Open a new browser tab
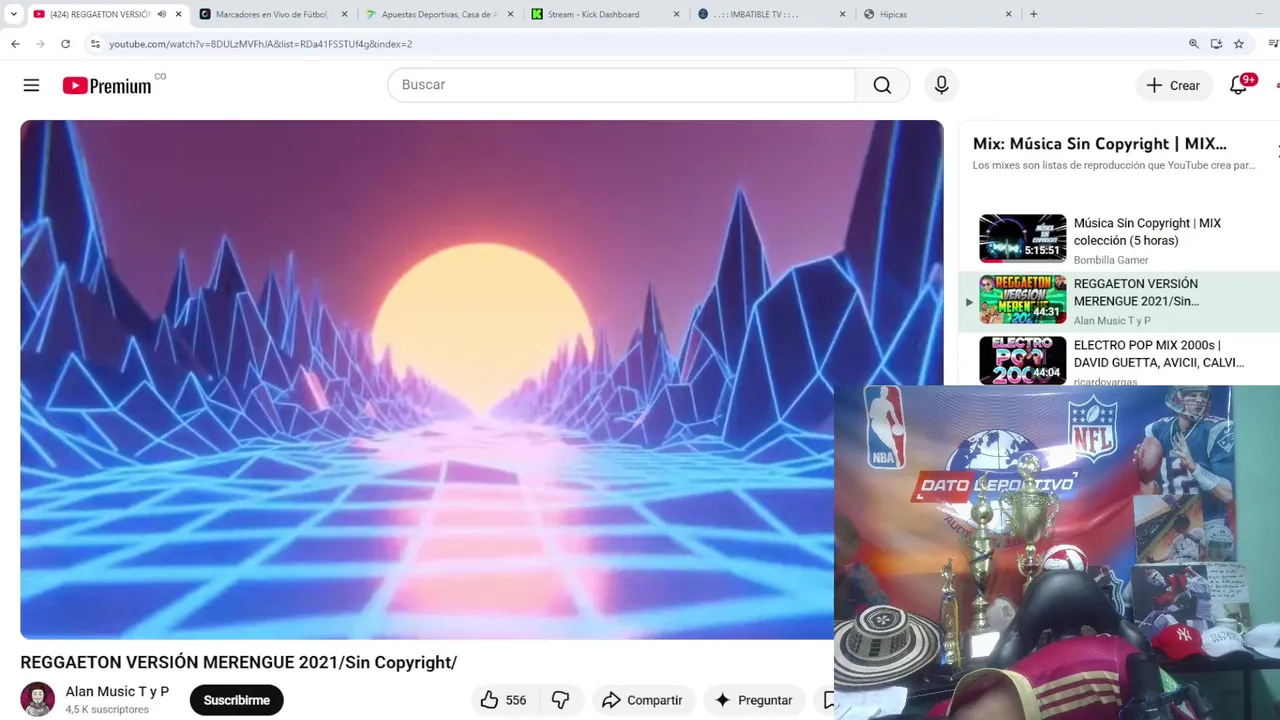Image resolution: width=1280 pixels, height=720 pixels. tap(1034, 14)
